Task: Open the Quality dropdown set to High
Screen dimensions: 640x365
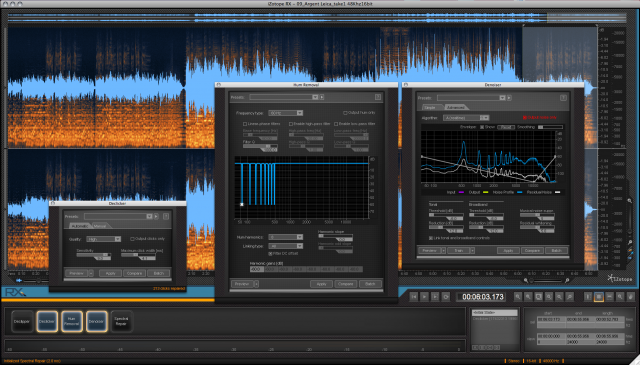Action: [104, 239]
